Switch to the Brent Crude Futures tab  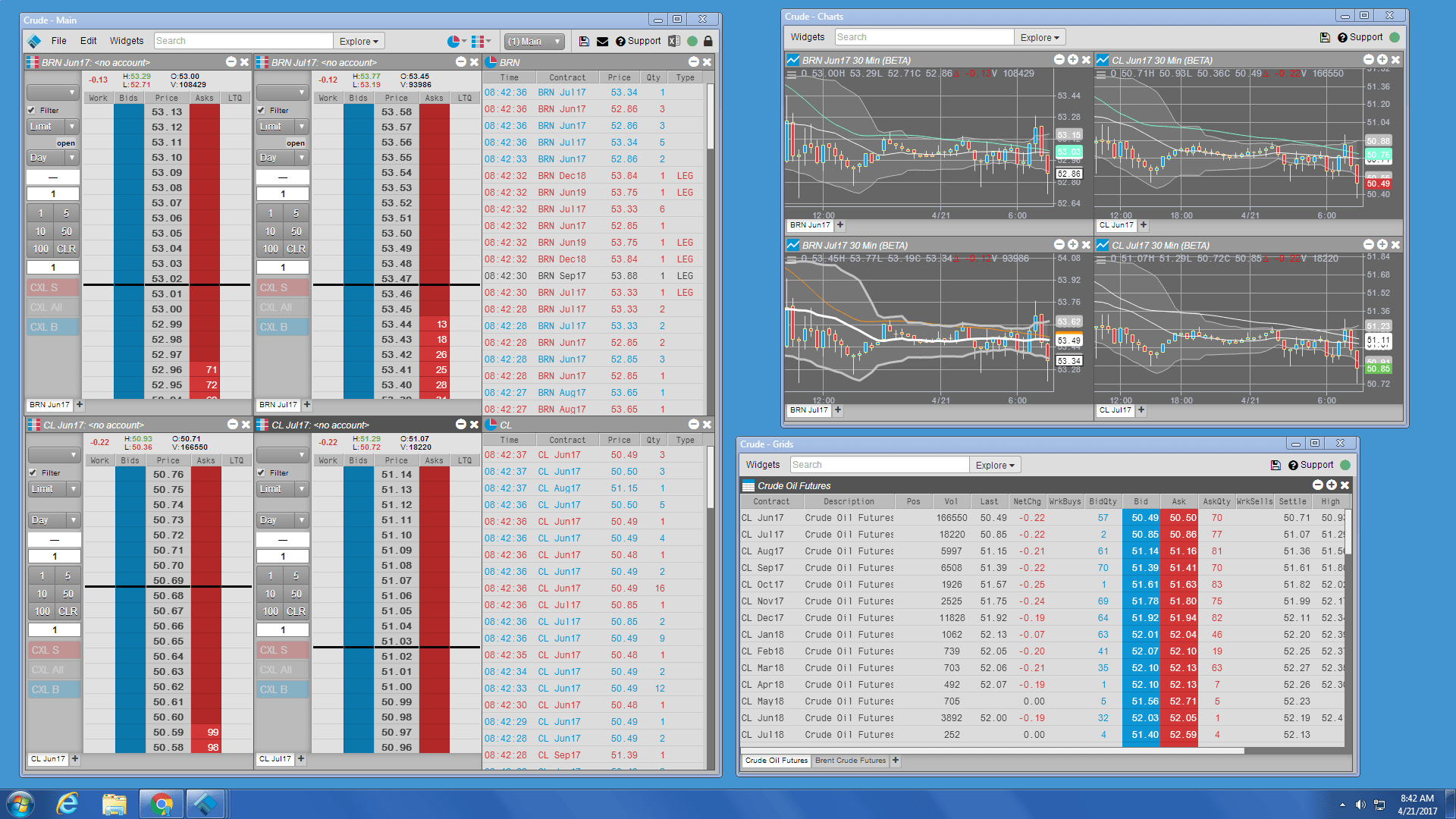coord(850,761)
